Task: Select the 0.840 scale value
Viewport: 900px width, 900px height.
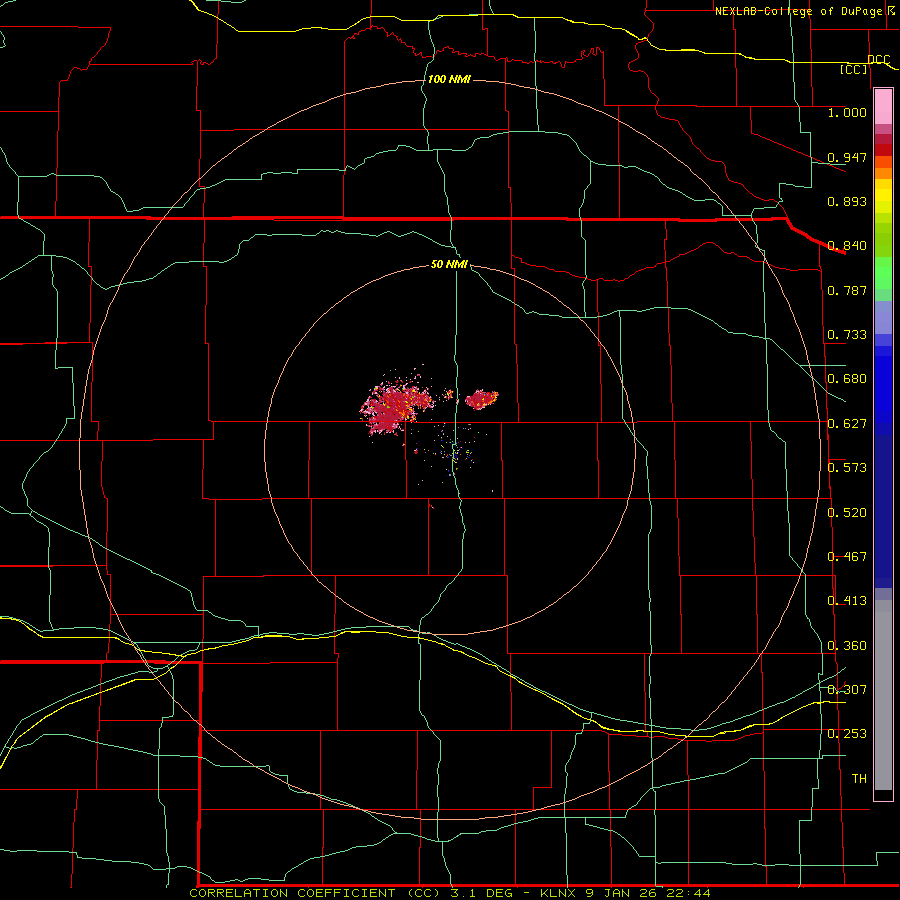Action: tap(847, 245)
